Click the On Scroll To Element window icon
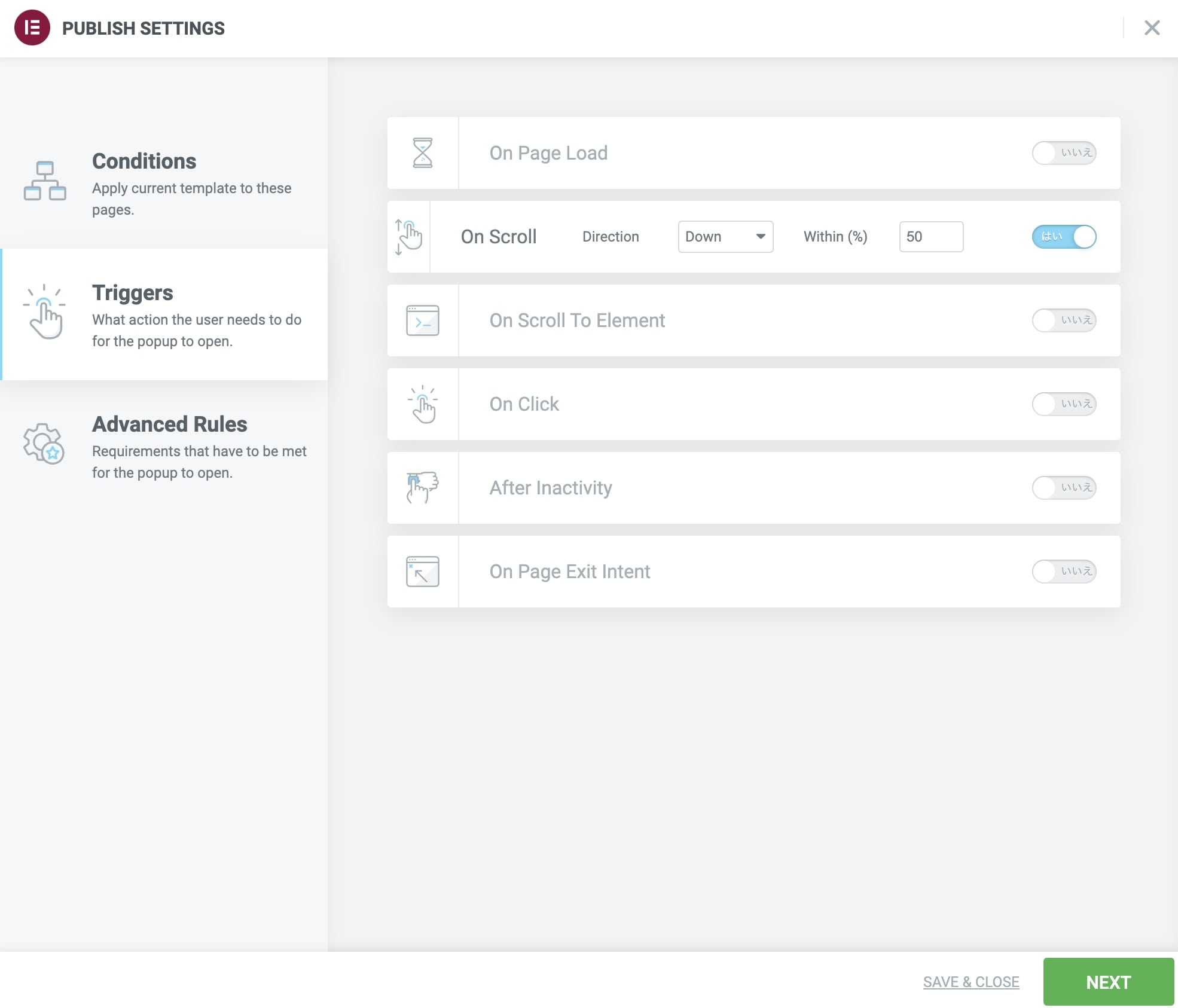This screenshot has width=1178, height=1008. (422, 320)
